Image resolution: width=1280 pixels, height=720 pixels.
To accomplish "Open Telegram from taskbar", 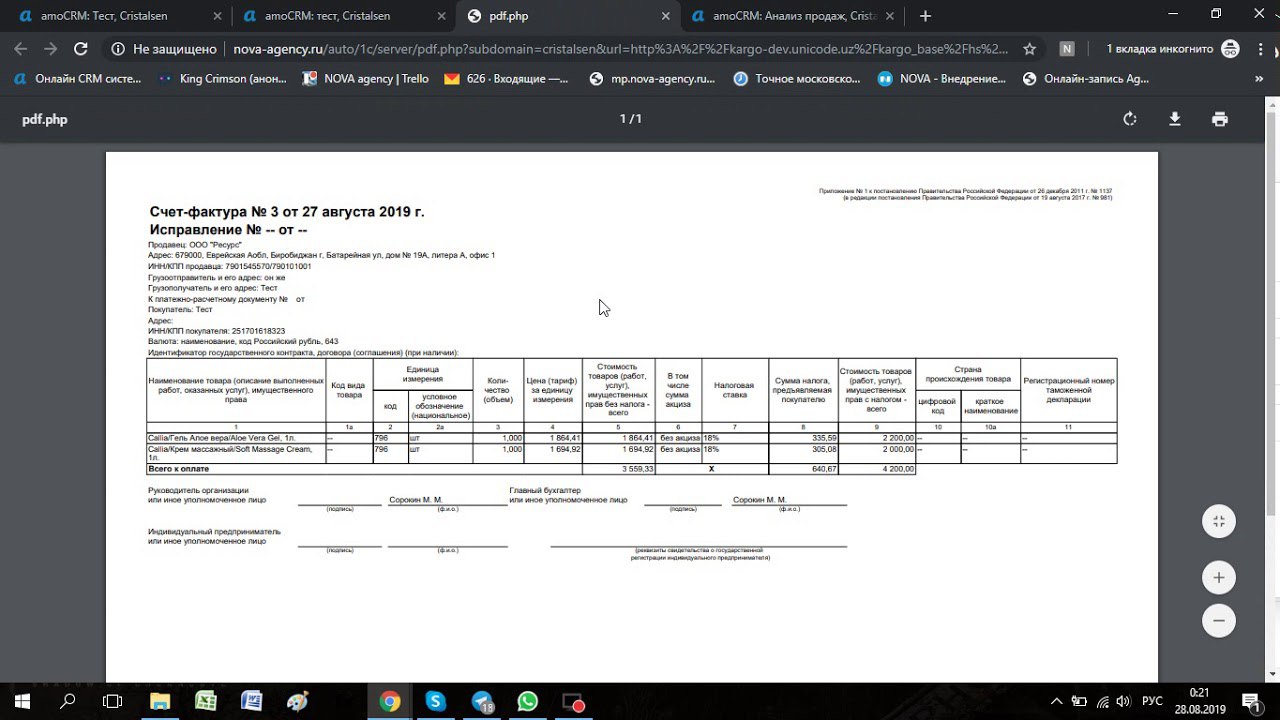I will tap(482, 701).
